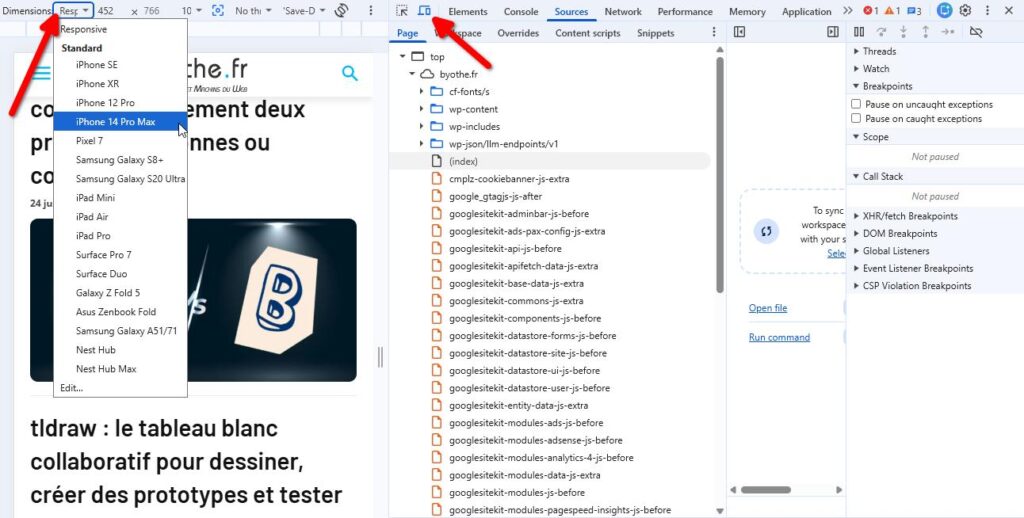The height and width of the screenshot is (518, 1024).
Task: Open the blue AI assistance icon
Action: point(944,10)
